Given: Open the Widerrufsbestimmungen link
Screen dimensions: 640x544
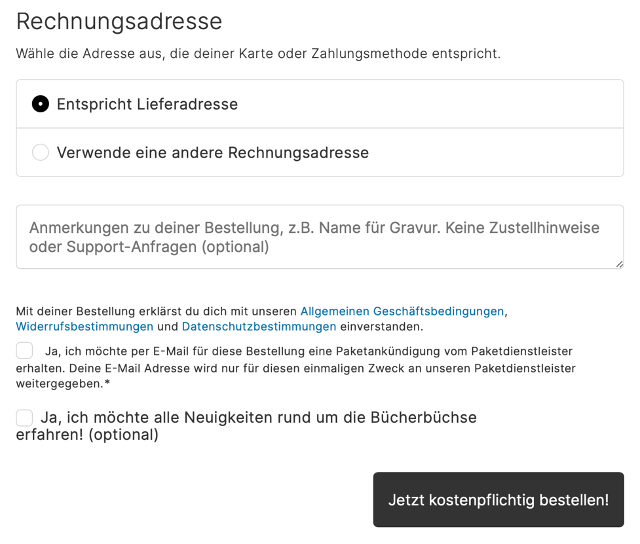Looking at the screenshot, I should coord(84,326).
